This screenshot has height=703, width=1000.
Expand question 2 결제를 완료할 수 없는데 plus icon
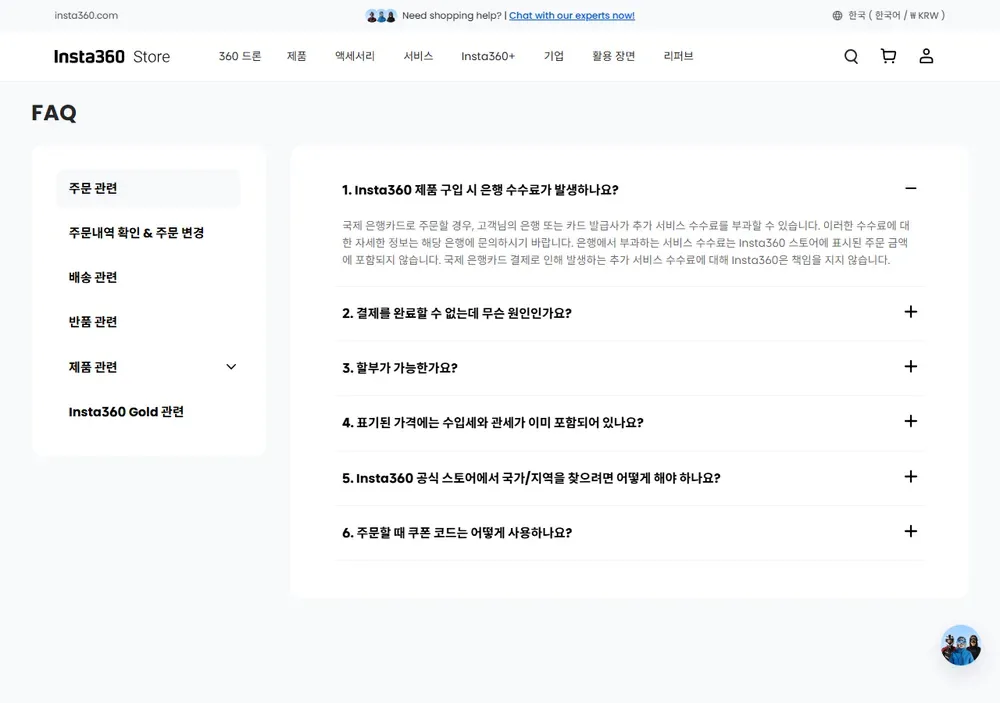pos(911,312)
